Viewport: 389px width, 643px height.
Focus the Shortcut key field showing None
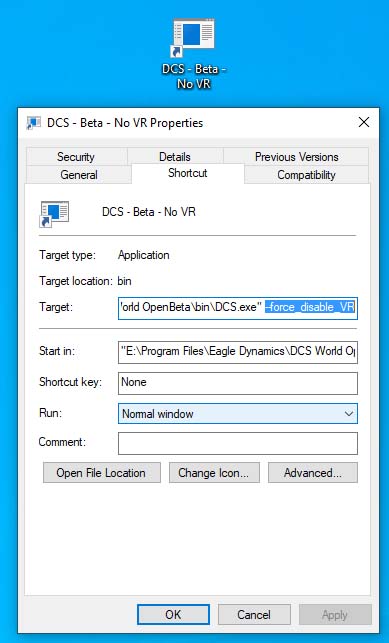click(x=238, y=383)
